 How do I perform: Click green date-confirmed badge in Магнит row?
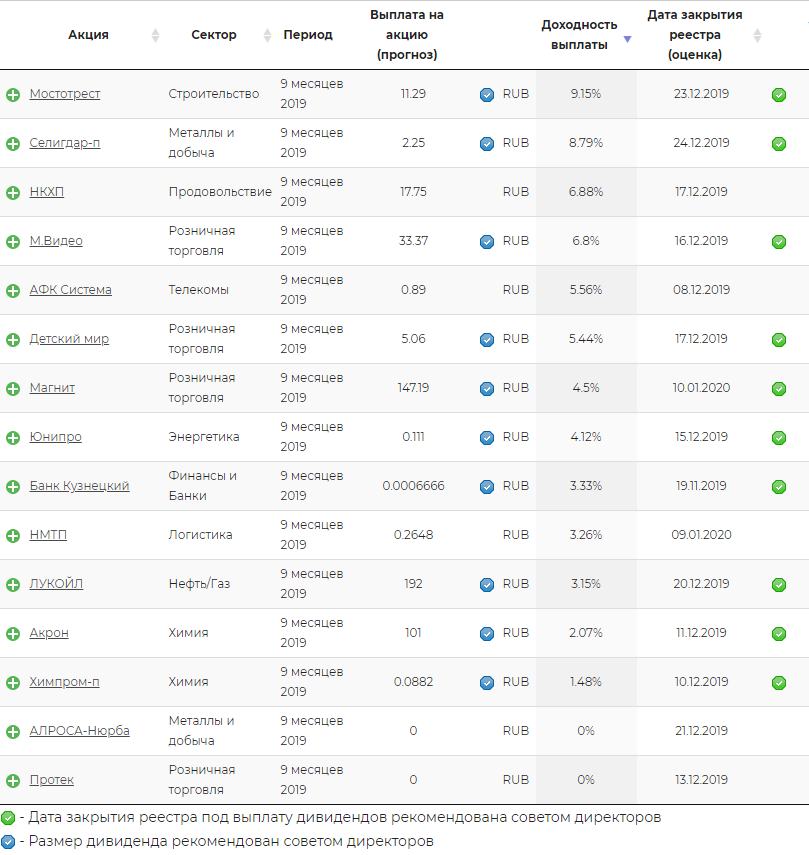(779, 389)
